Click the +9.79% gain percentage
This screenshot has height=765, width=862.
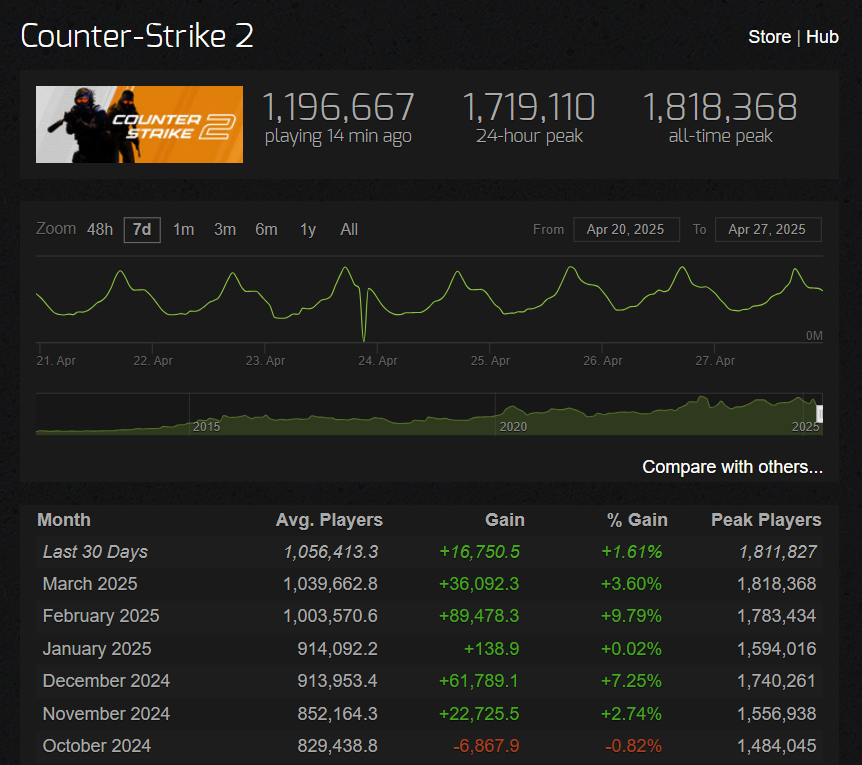pyautogui.click(x=631, y=616)
